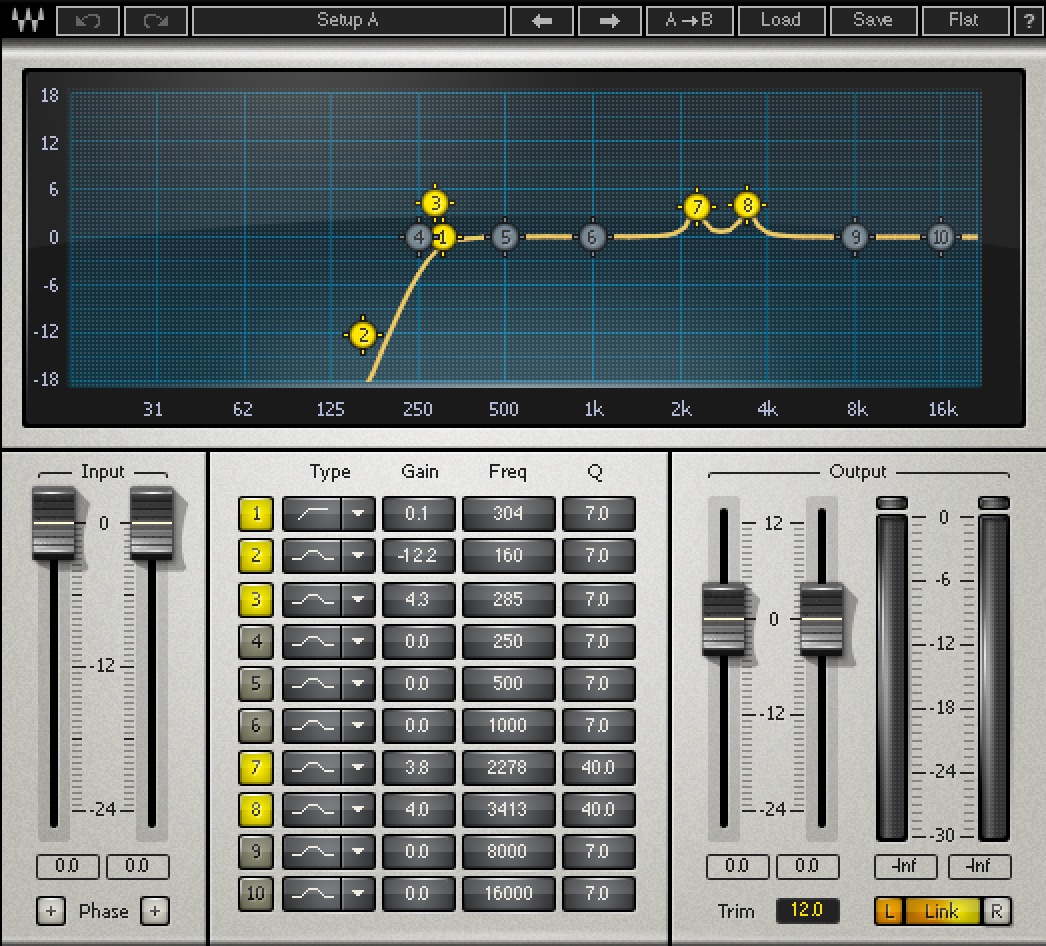
Task: Enable band 10 with its number button
Action: click(256, 893)
